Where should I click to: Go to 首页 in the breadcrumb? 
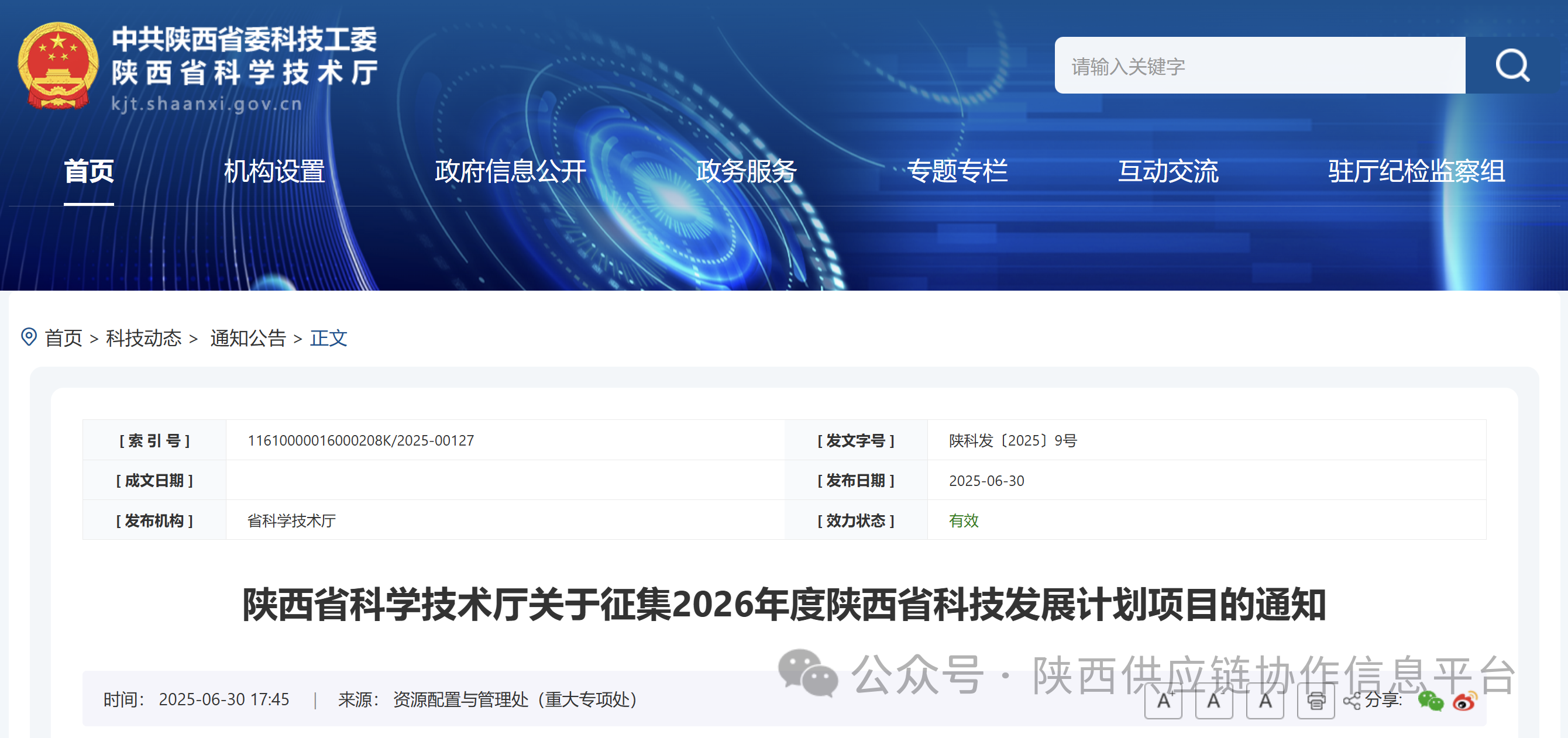pos(63,337)
